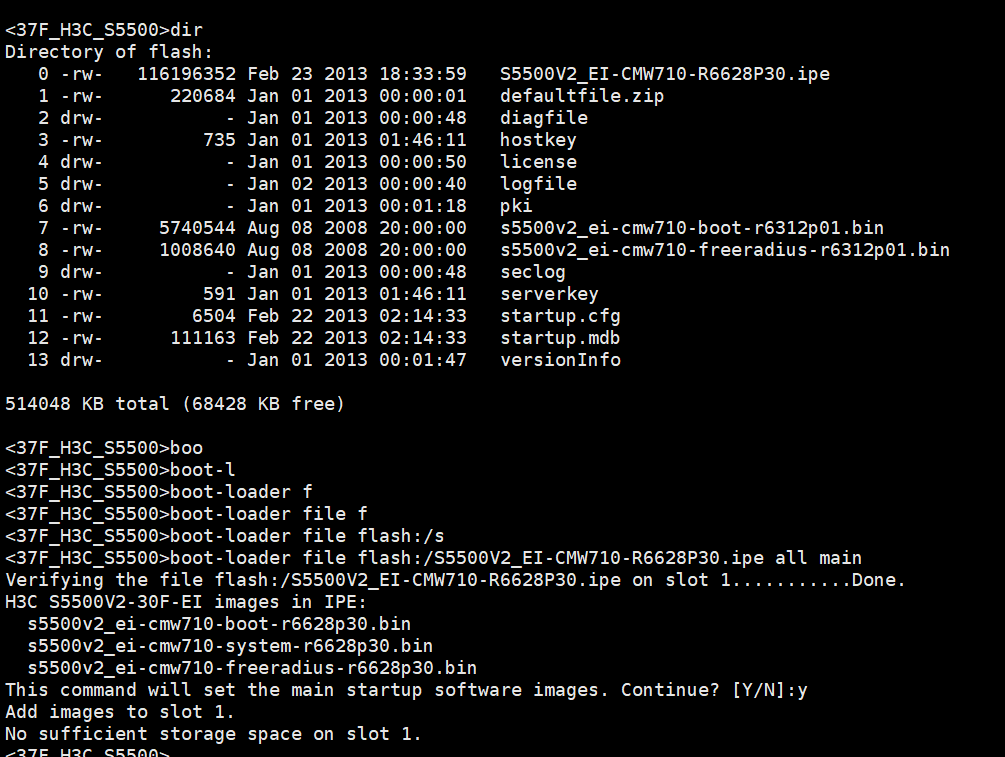Click the freeradius-r6312p01.bin file name
Screen dimensions: 1005x757
tap(724, 250)
